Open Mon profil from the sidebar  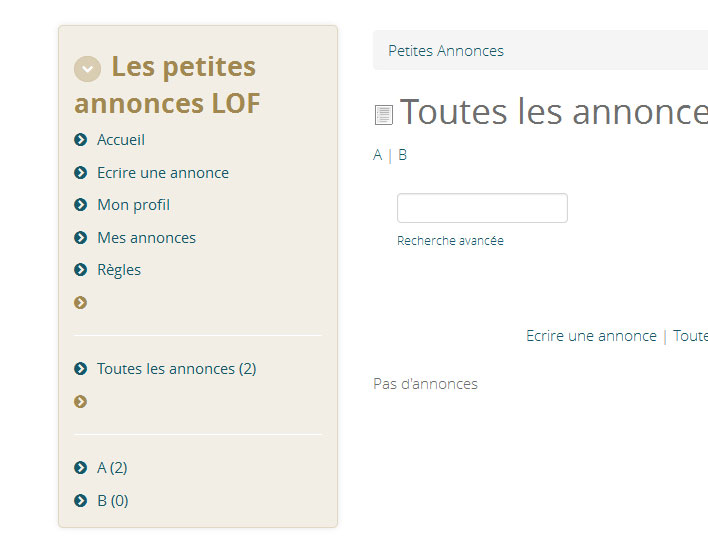(x=134, y=205)
